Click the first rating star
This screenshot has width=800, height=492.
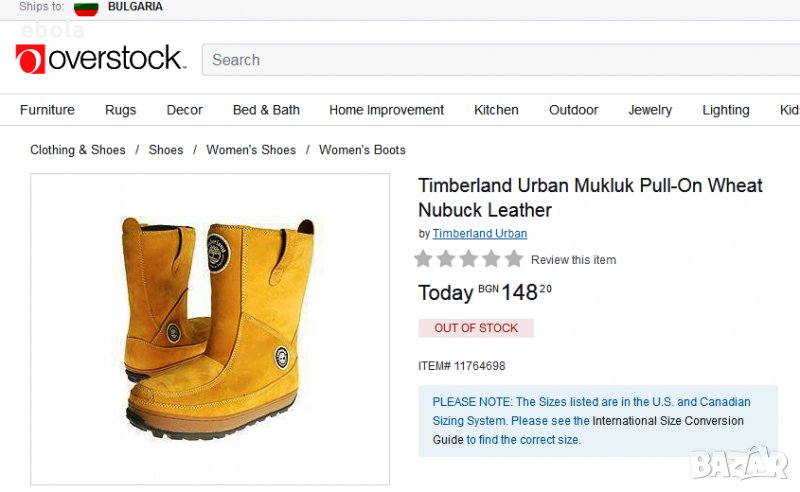point(424,259)
